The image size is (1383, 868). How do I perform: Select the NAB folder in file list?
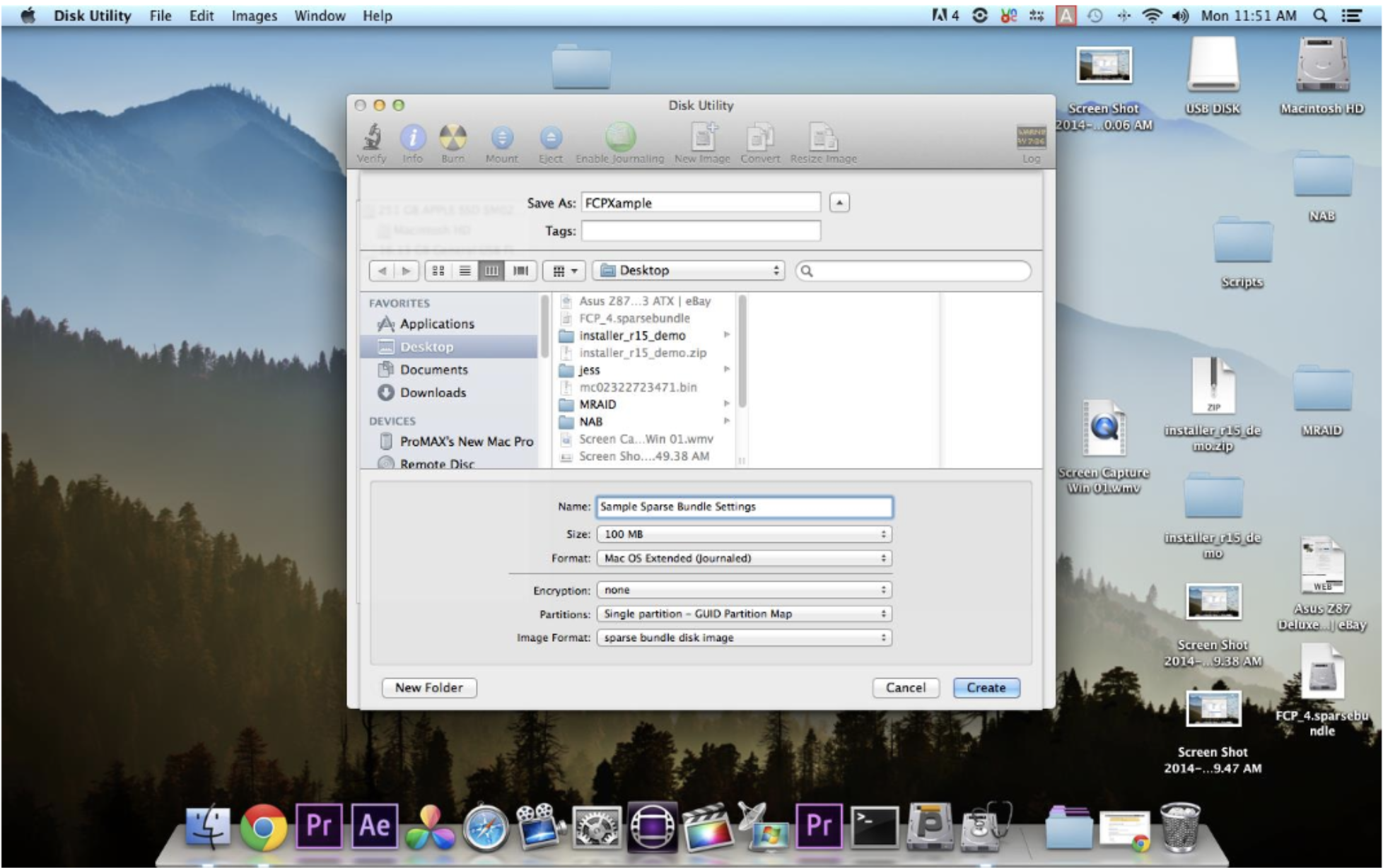[643, 421]
